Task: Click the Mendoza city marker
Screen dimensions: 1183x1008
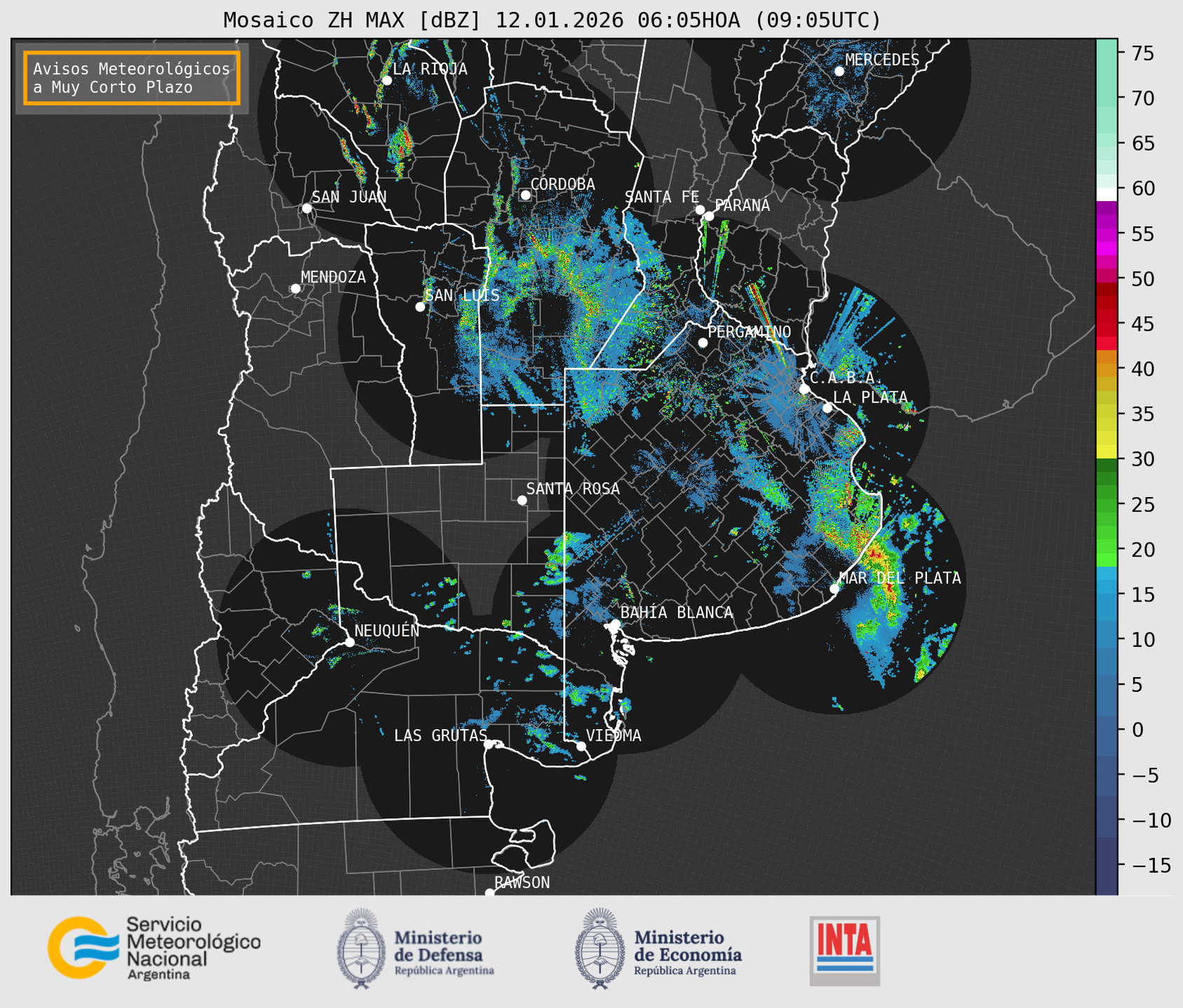Action: pyautogui.click(x=295, y=289)
